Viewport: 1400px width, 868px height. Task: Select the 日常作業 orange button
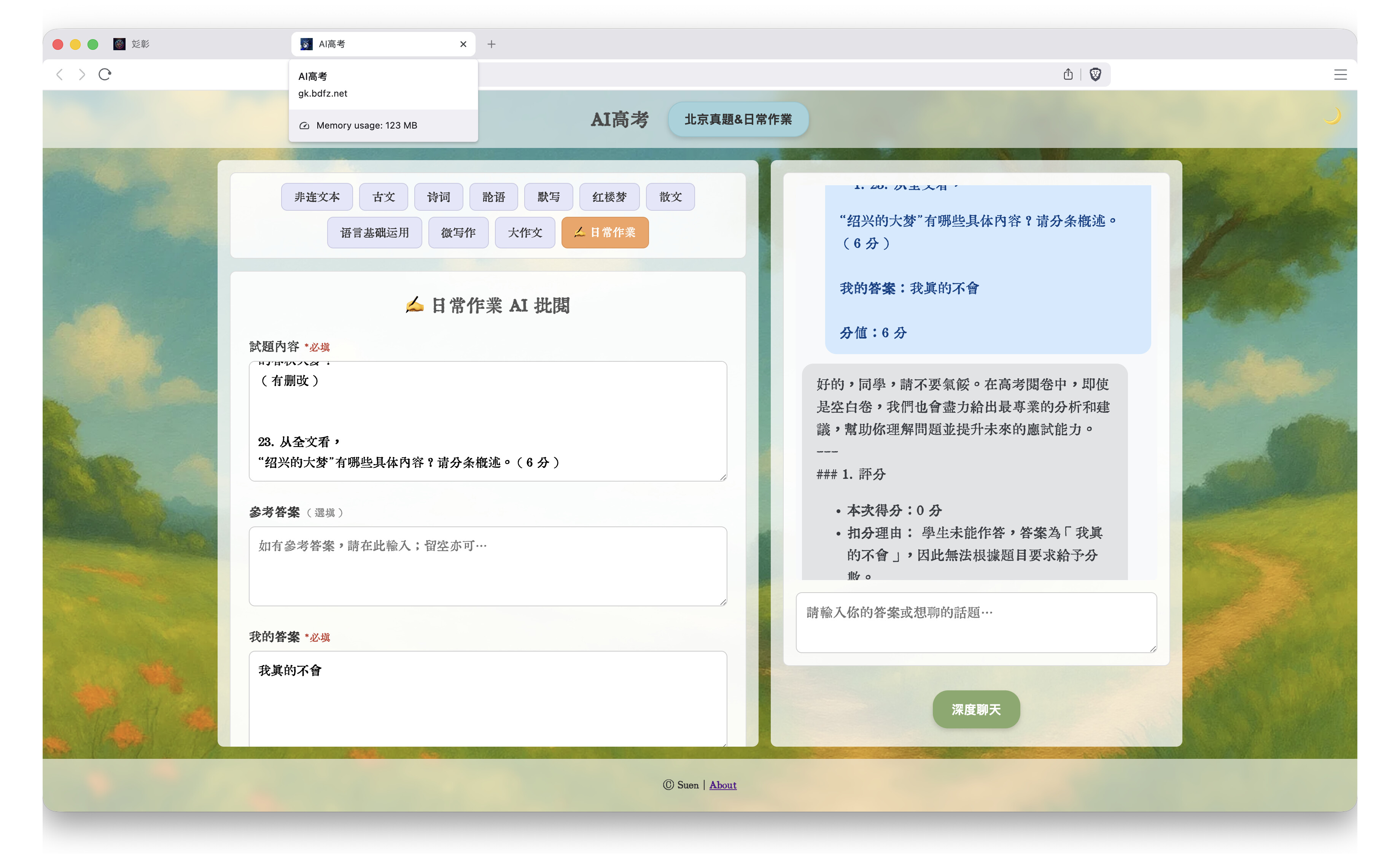pos(605,232)
